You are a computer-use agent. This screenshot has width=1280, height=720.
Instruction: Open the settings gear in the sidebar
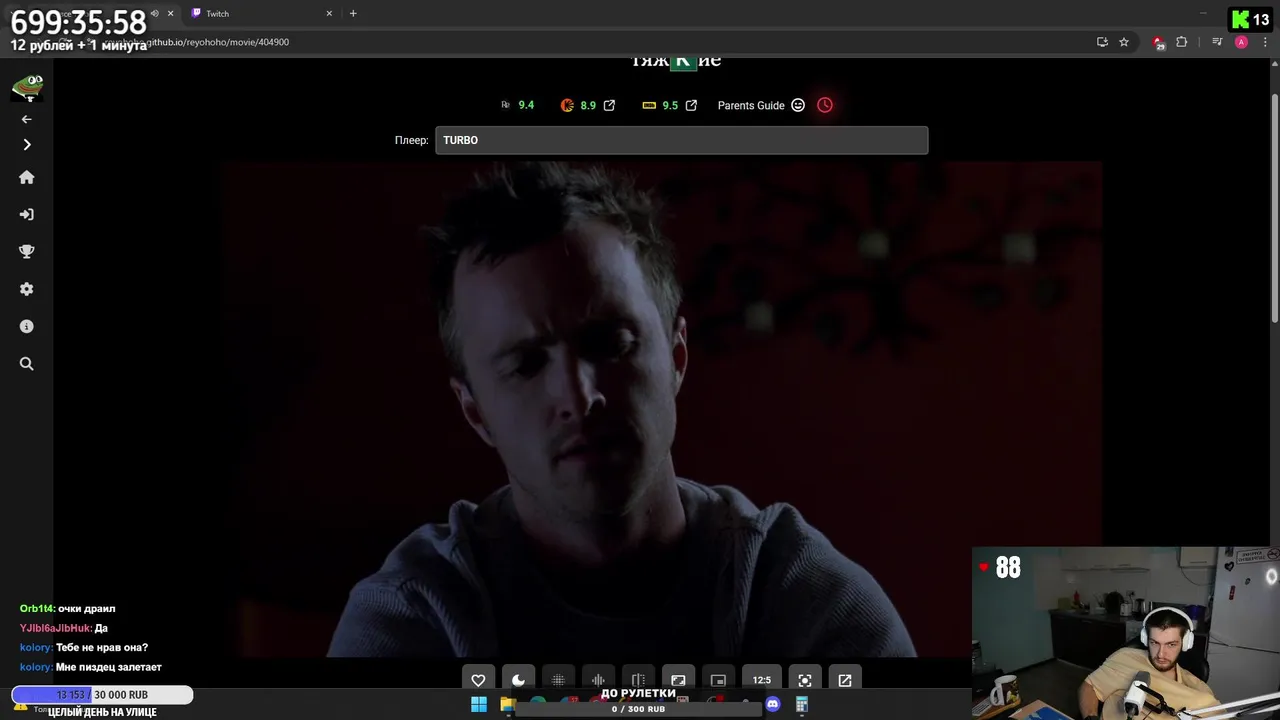coord(27,289)
